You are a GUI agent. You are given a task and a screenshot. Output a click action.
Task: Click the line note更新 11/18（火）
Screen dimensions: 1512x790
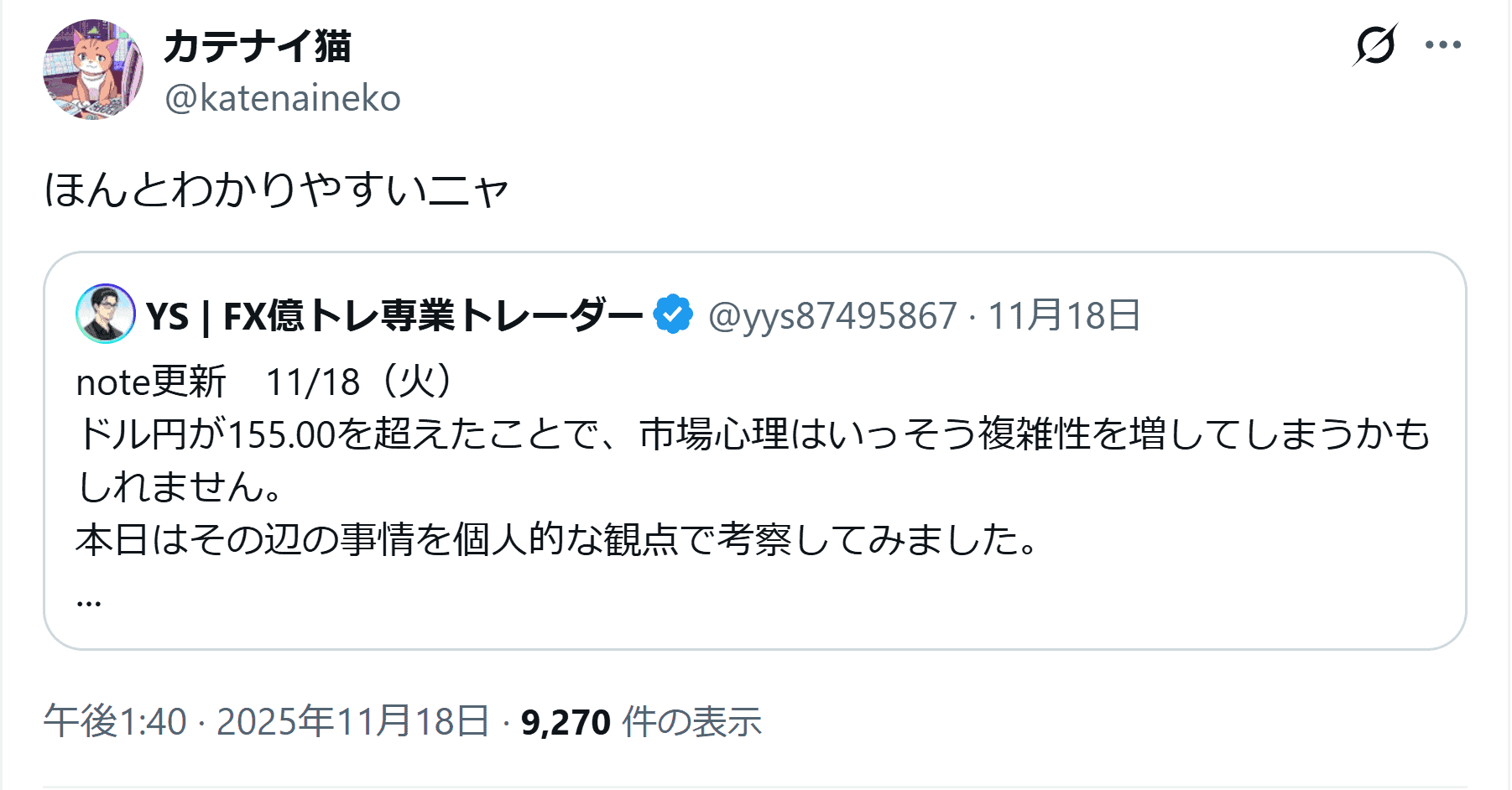point(265,382)
